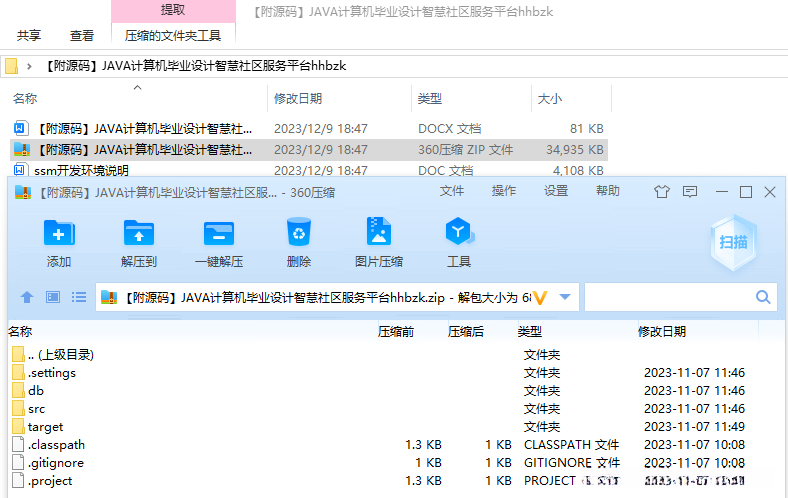This screenshot has height=498, width=788.
Task: Open the 操作 menu in 360压缩
Action: (504, 191)
